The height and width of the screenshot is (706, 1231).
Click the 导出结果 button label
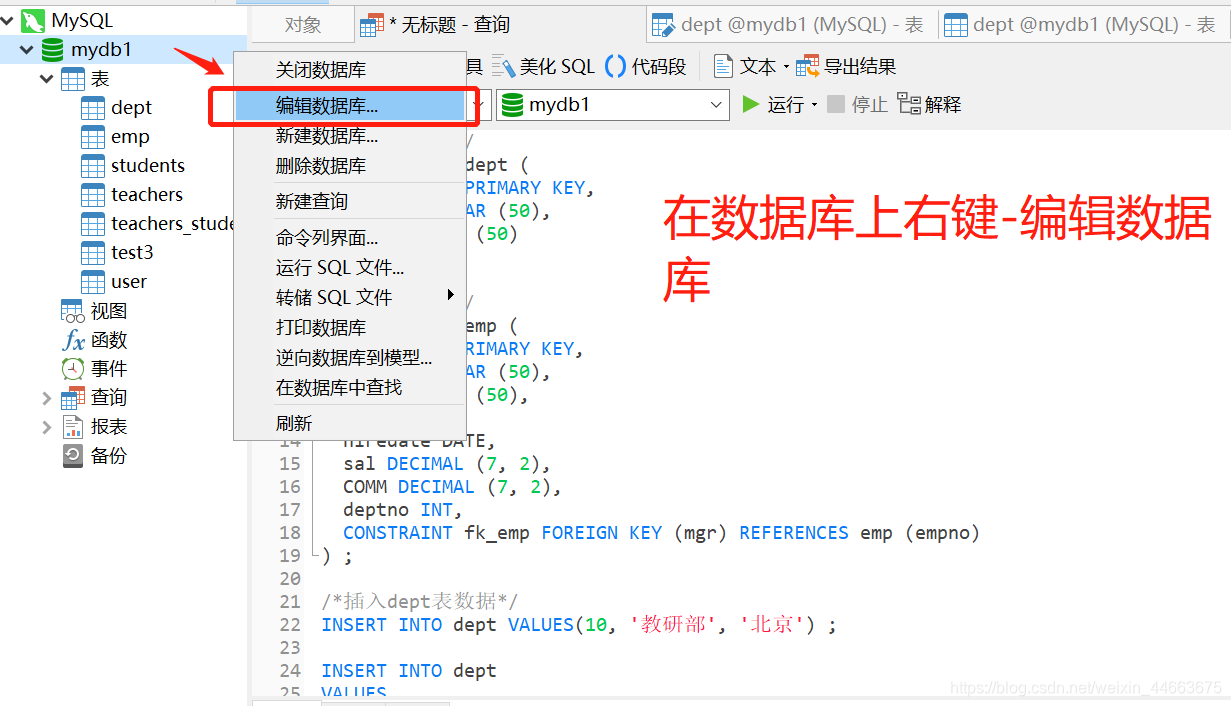(860, 67)
